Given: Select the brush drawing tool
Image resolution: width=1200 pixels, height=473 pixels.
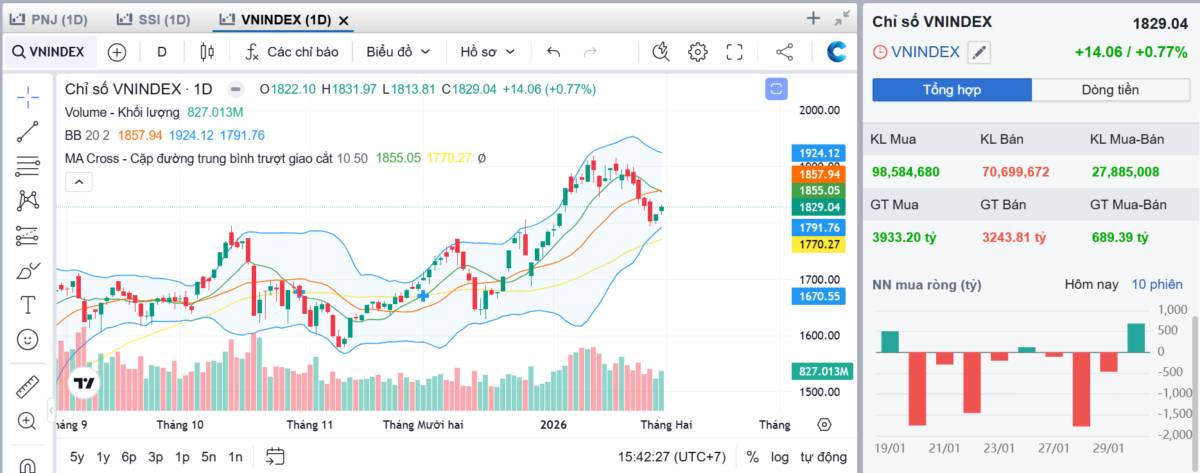Looking at the screenshot, I should coord(28,271).
